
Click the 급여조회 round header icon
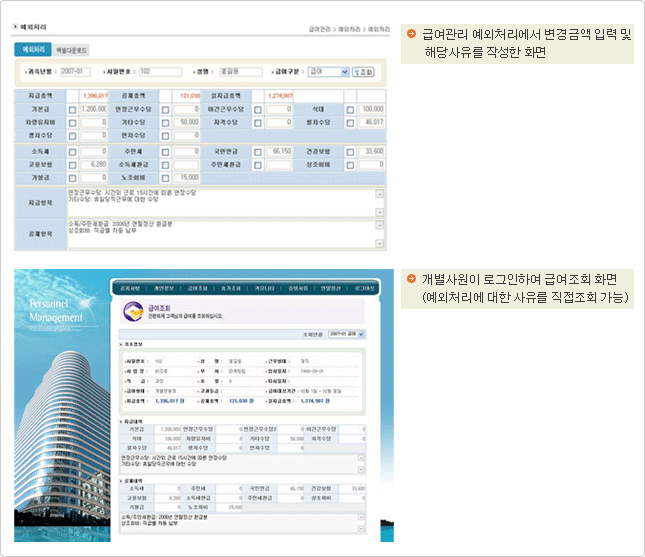click(x=133, y=312)
